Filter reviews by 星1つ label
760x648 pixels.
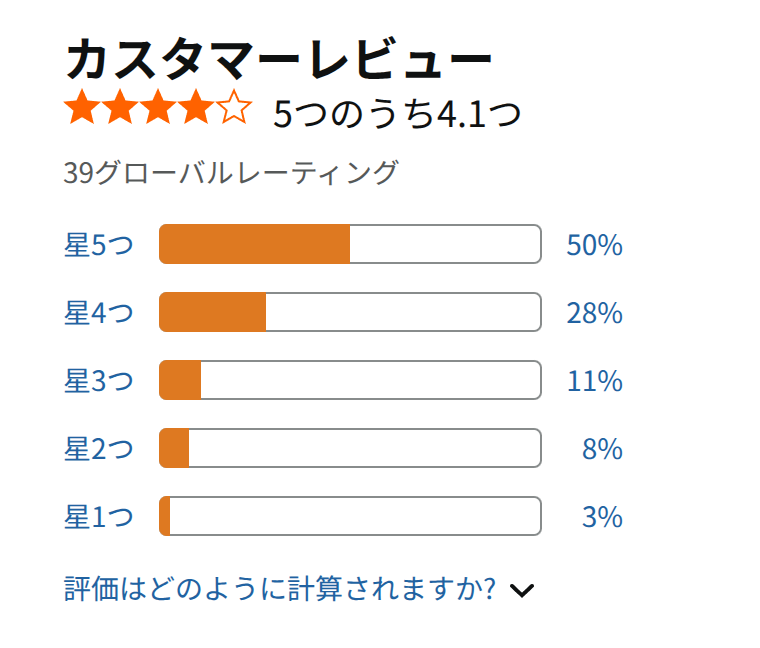tap(99, 517)
